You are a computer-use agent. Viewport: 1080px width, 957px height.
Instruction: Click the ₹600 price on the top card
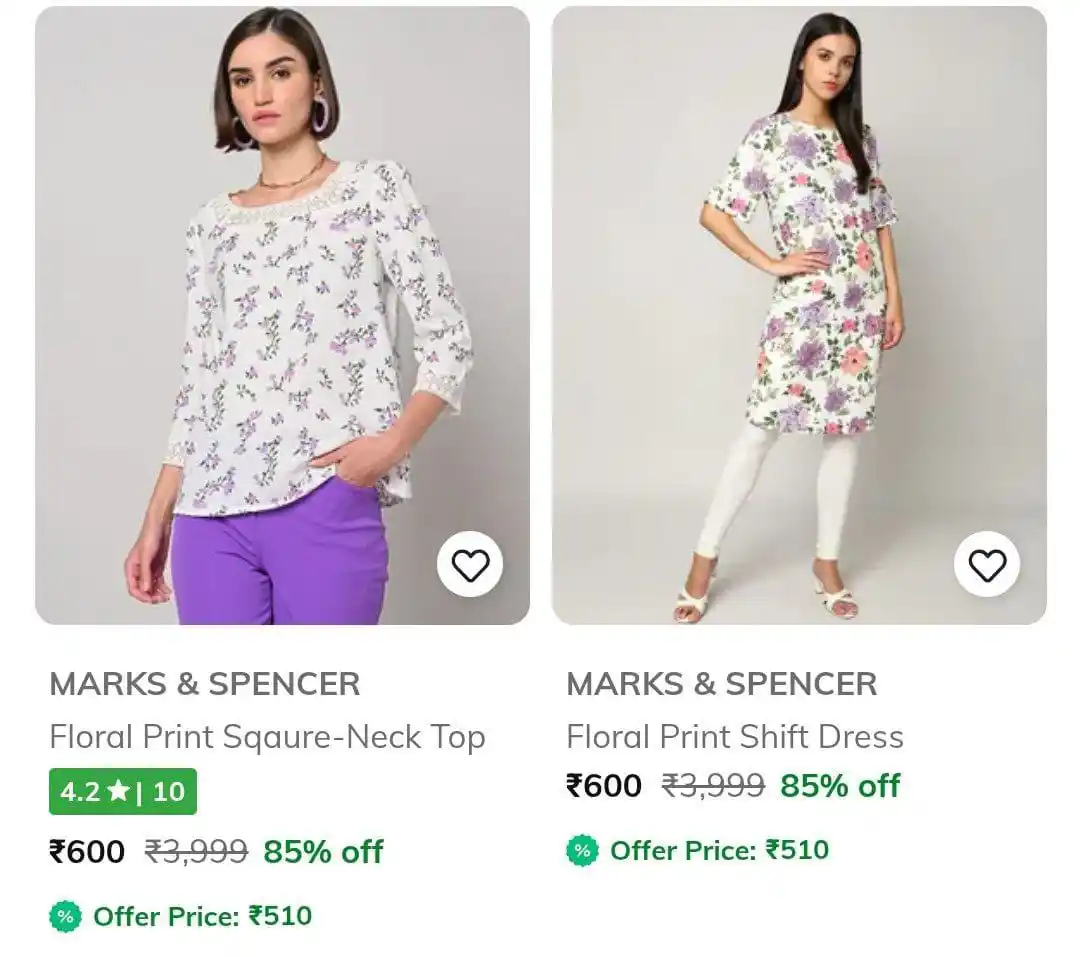[85, 852]
